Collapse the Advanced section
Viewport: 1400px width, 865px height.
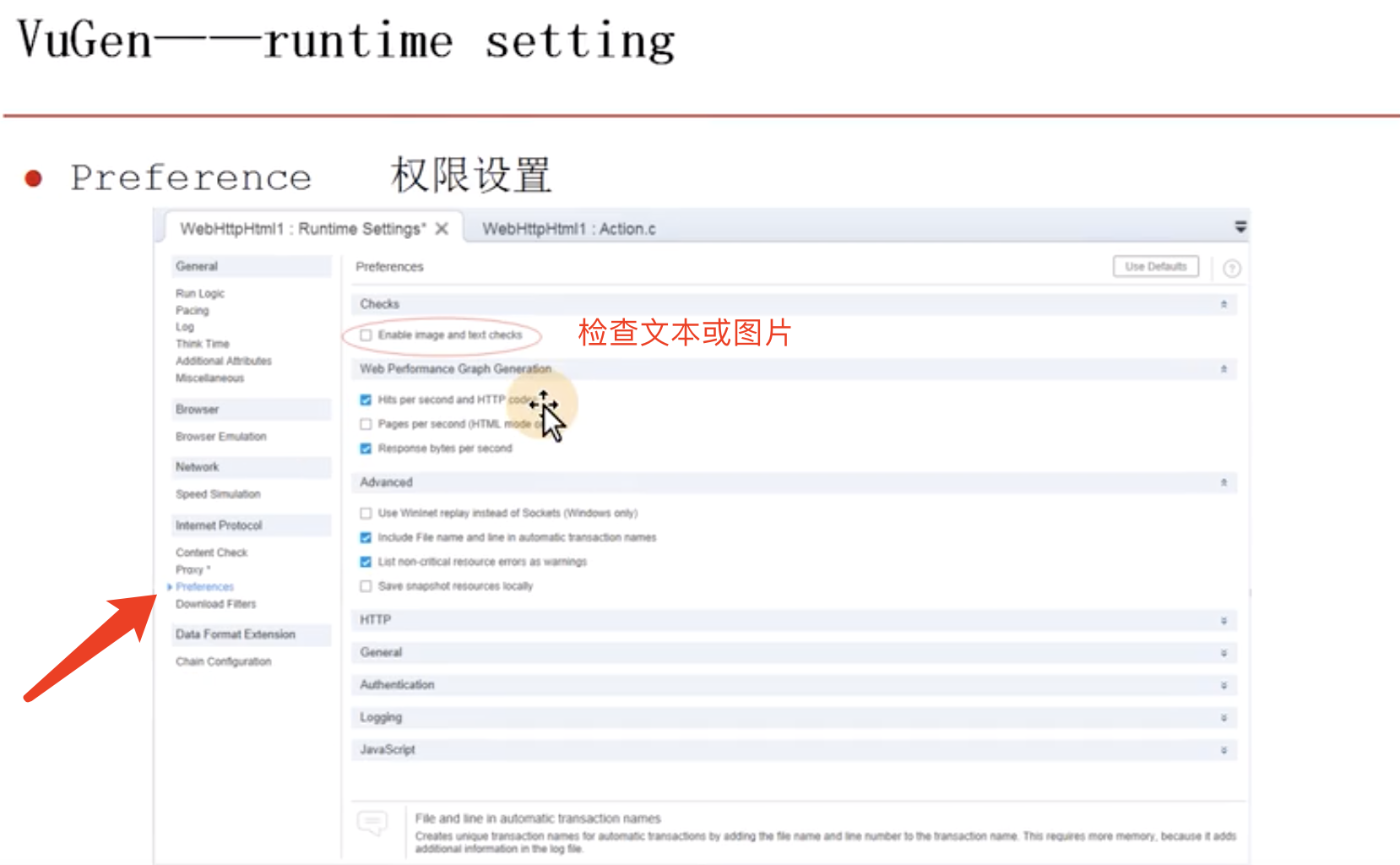click(x=1224, y=482)
